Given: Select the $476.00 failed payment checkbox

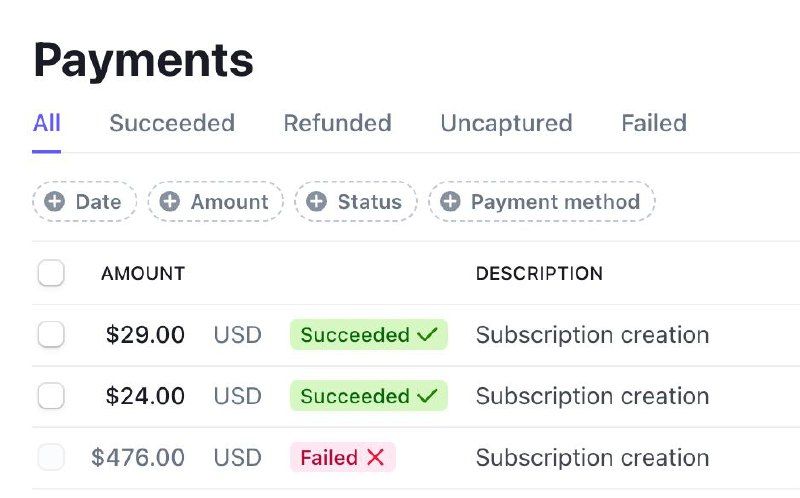Looking at the screenshot, I should [x=51, y=458].
